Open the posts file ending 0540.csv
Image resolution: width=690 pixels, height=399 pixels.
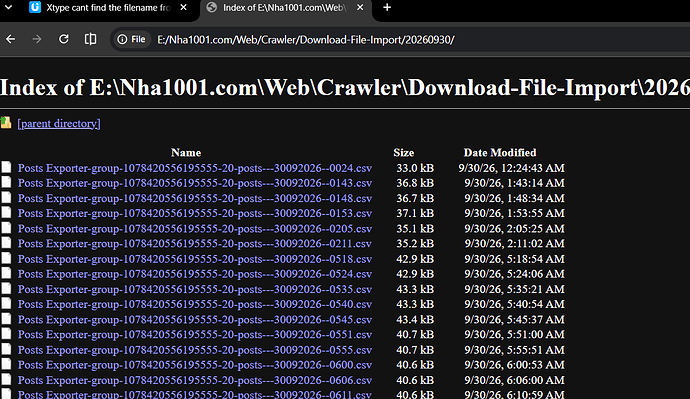click(x=195, y=304)
